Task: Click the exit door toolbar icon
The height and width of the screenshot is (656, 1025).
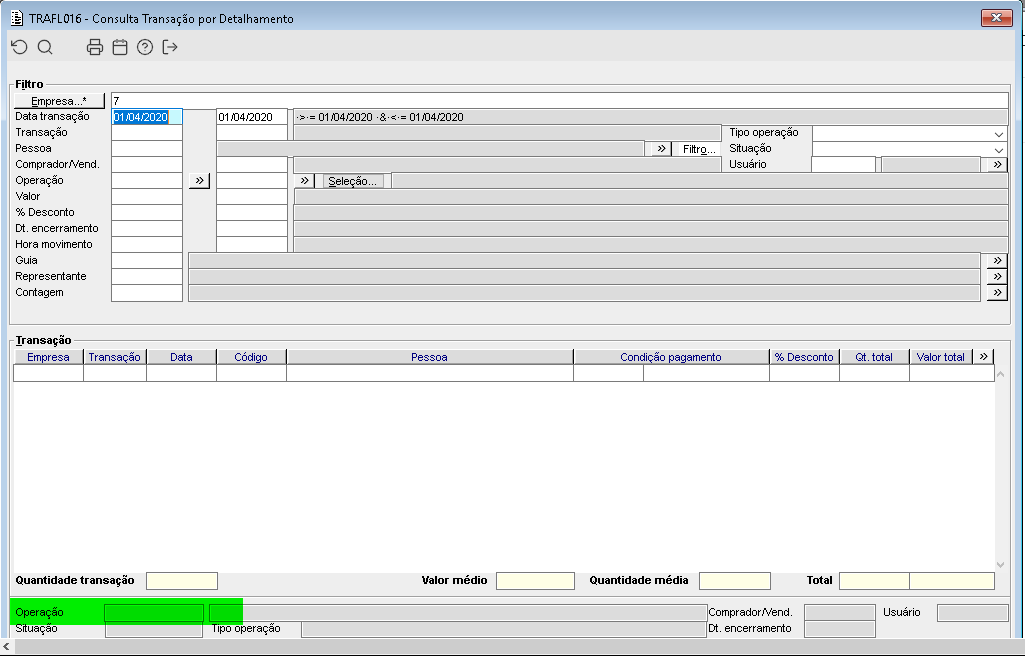Action: [x=170, y=47]
